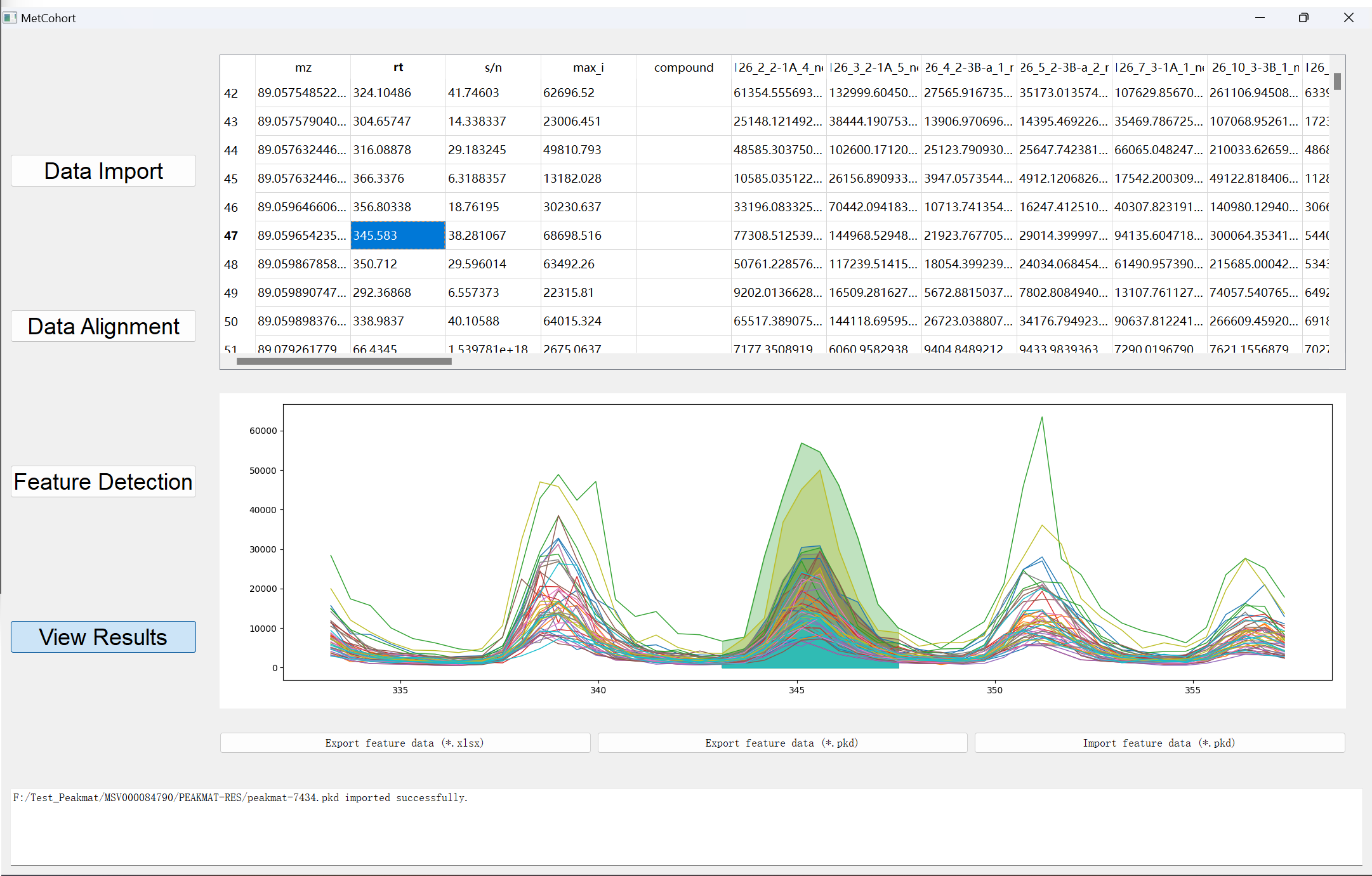
Task: Click the 26_10_3-3B_1 sample column header
Action: point(1255,67)
